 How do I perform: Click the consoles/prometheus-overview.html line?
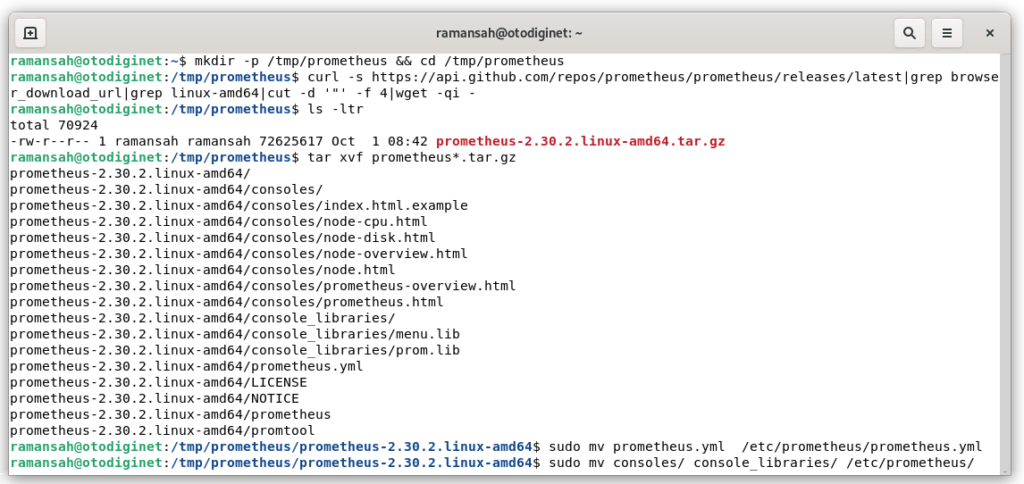tap(263, 286)
